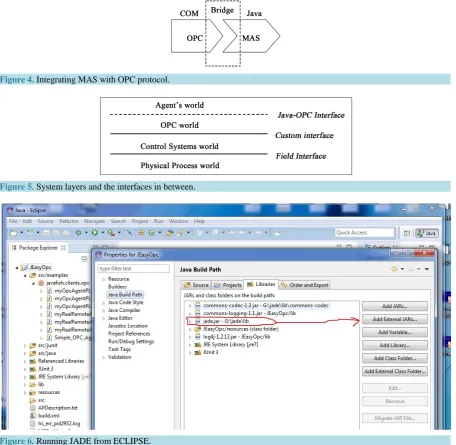This screenshot has width=456, height=445.
Task: Open the Project menu
Action: click(x=140, y=221)
